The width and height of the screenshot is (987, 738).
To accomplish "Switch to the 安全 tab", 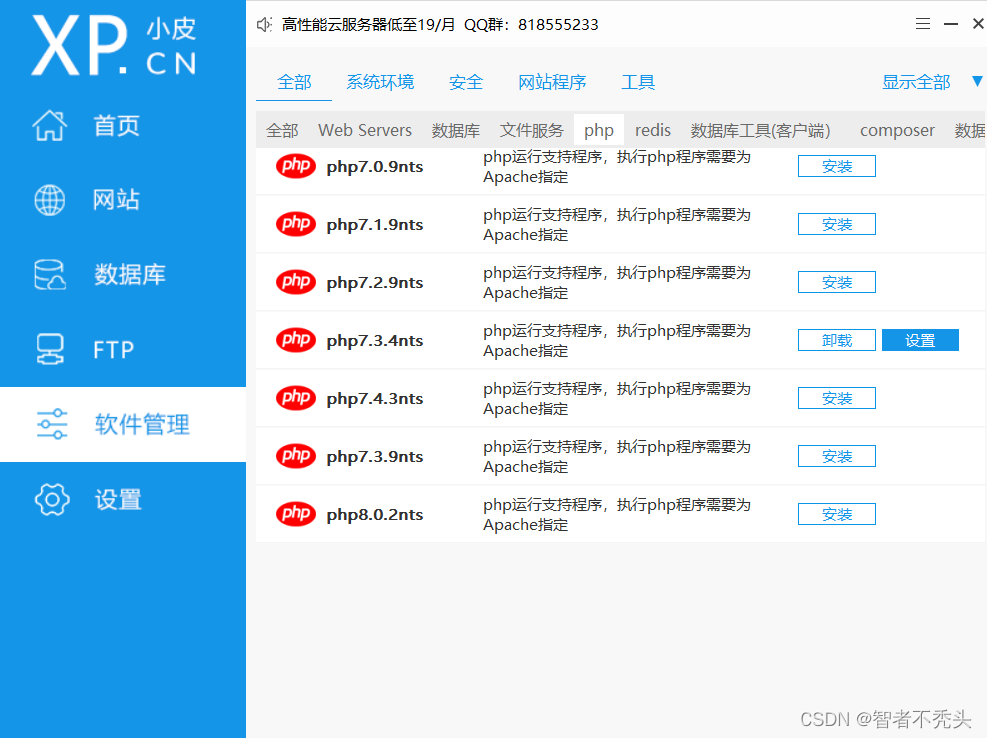I will 466,82.
